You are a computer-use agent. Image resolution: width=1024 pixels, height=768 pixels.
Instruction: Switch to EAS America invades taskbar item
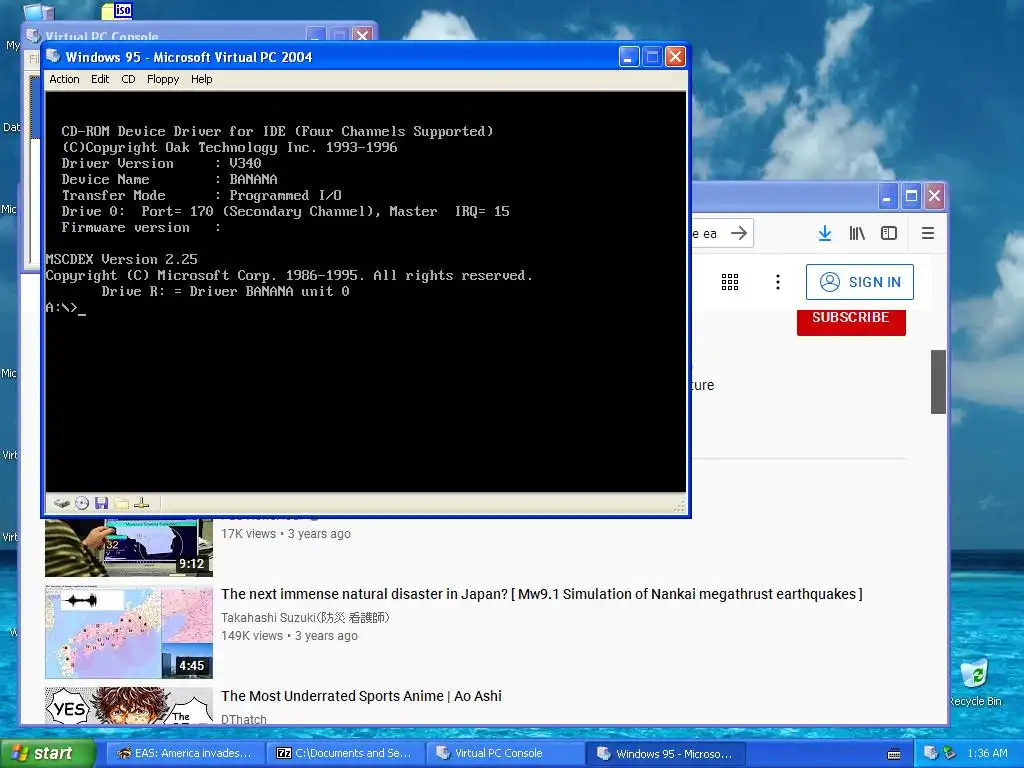185,754
